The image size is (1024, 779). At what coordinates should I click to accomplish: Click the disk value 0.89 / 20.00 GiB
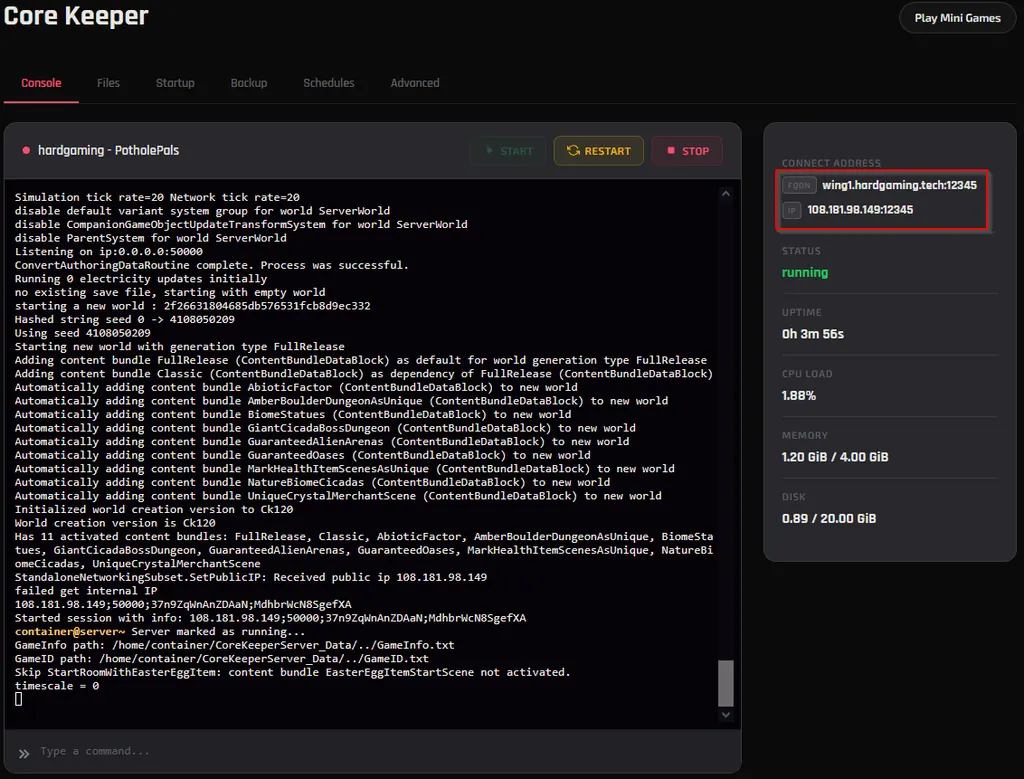(829, 518)
